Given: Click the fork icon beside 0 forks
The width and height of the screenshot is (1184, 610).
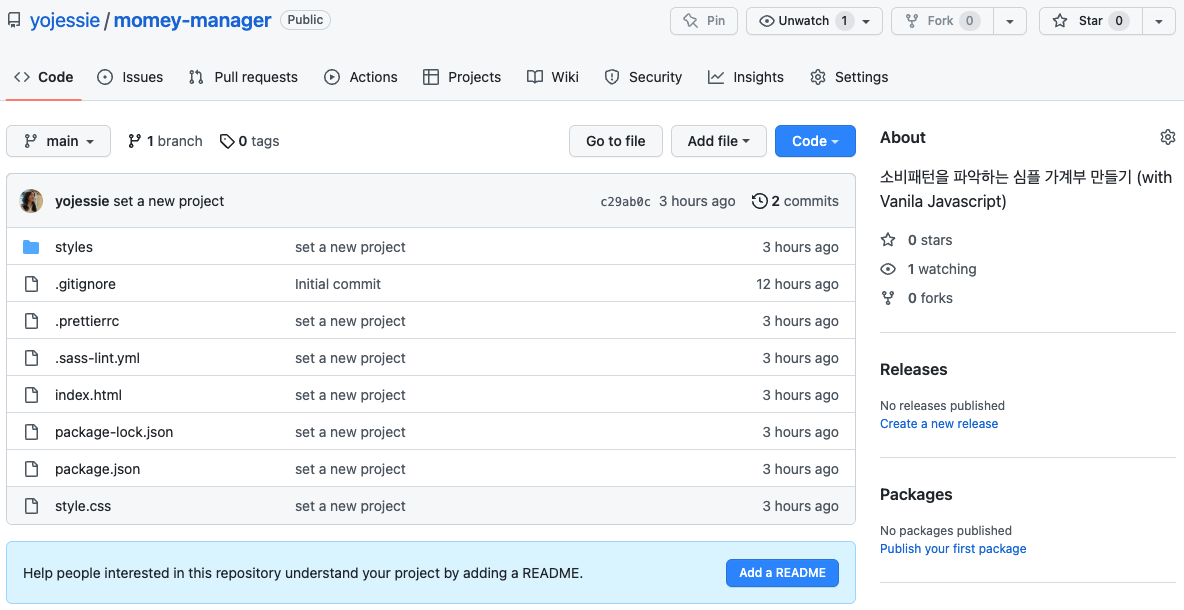Looking at the screenshot, I should [888, 298].
